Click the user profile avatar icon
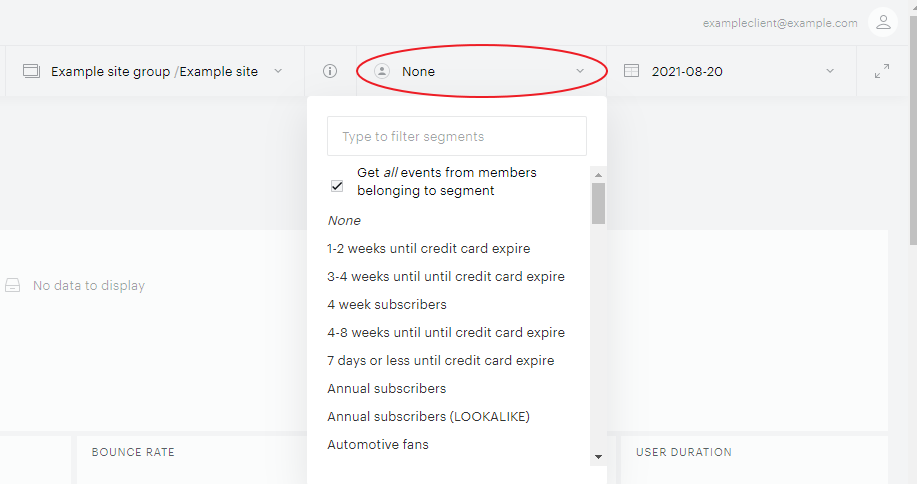 coord(883,23)
